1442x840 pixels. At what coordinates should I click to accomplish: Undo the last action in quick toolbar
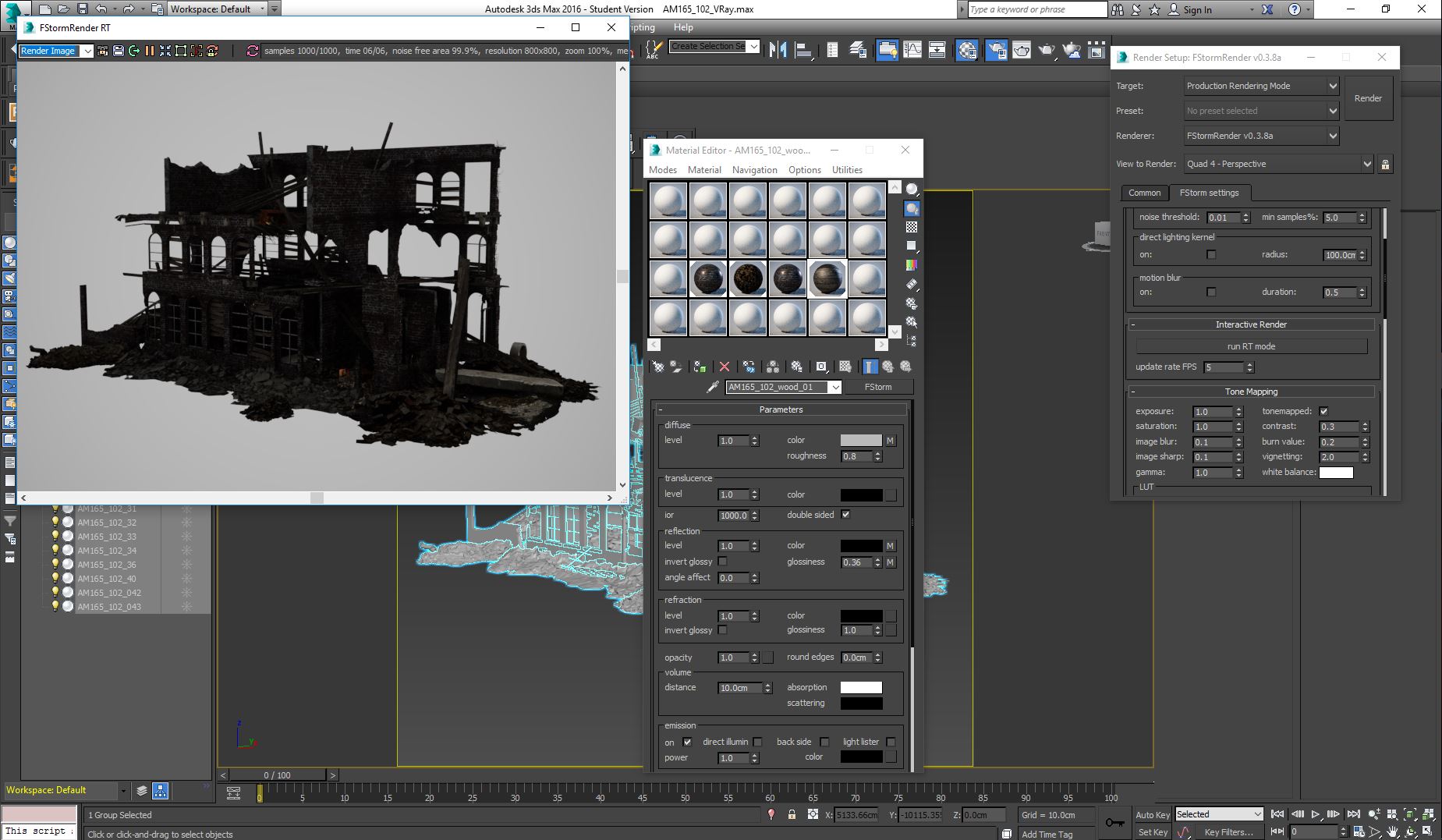pyautogui.click(x=101, y=9)
